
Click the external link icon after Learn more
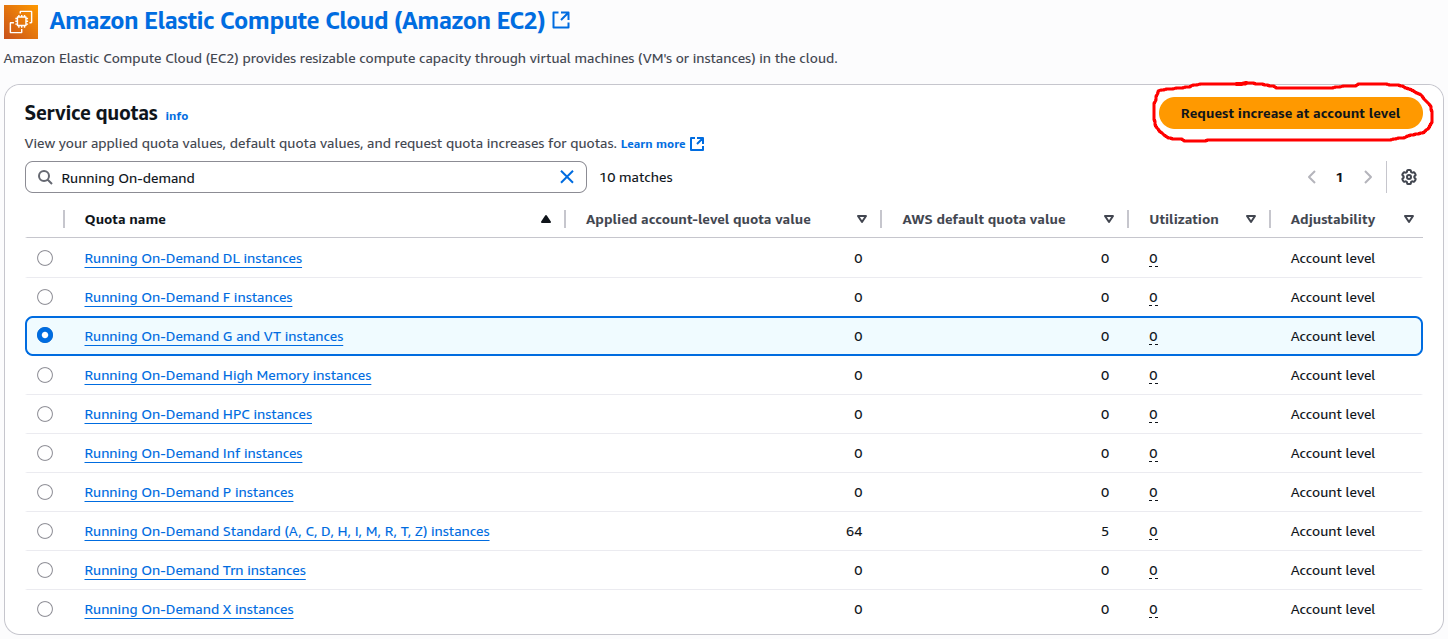click(x=697, y=144)
